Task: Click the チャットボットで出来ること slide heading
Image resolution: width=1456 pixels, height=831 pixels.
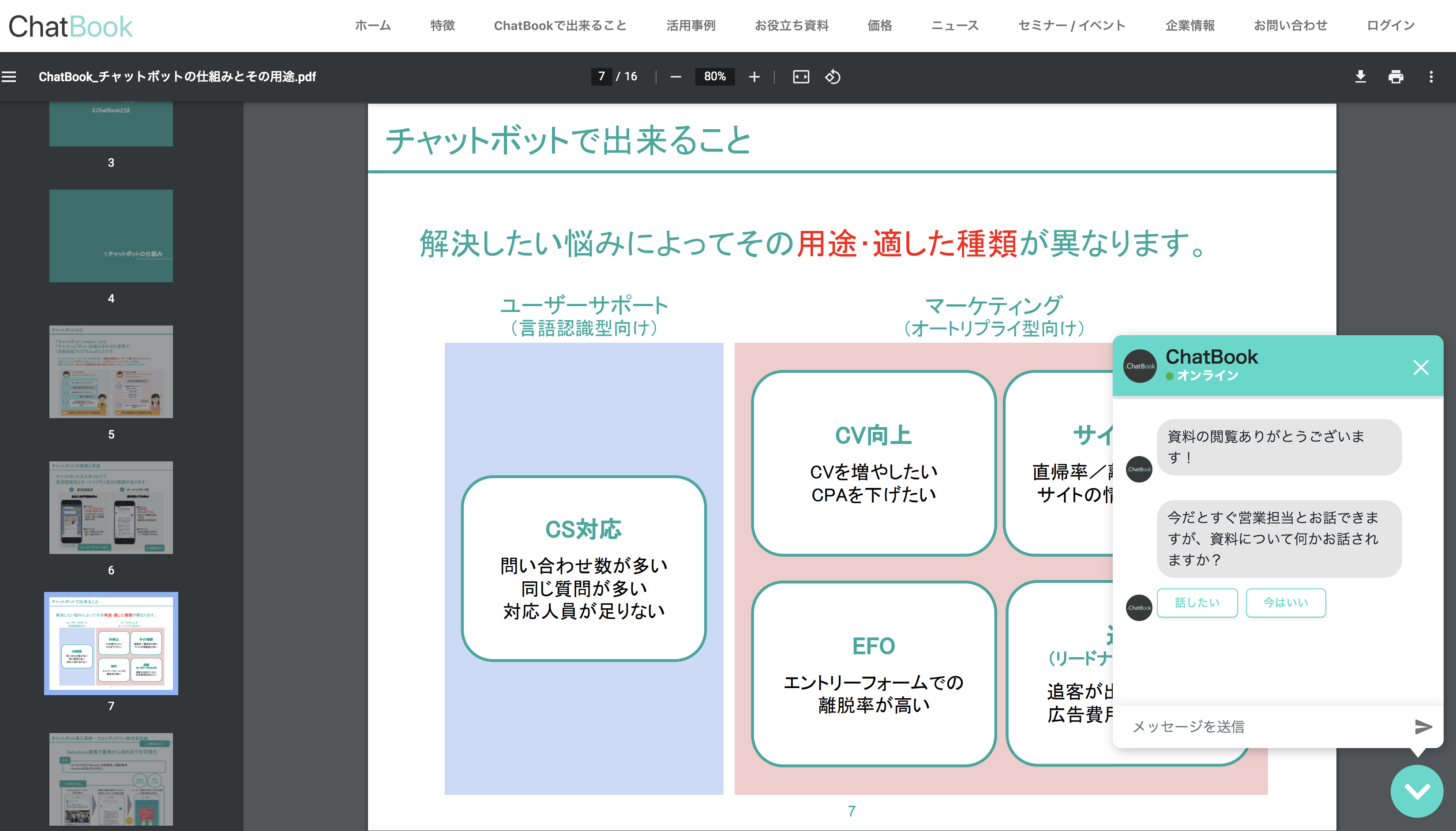Action: coord(568,140)
